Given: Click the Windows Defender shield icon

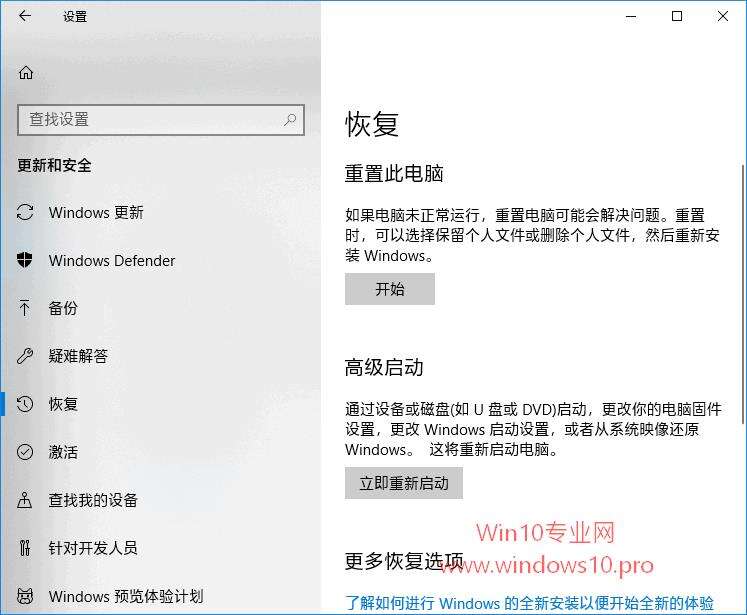Looking at the screenshot, I should coord(25,260).
